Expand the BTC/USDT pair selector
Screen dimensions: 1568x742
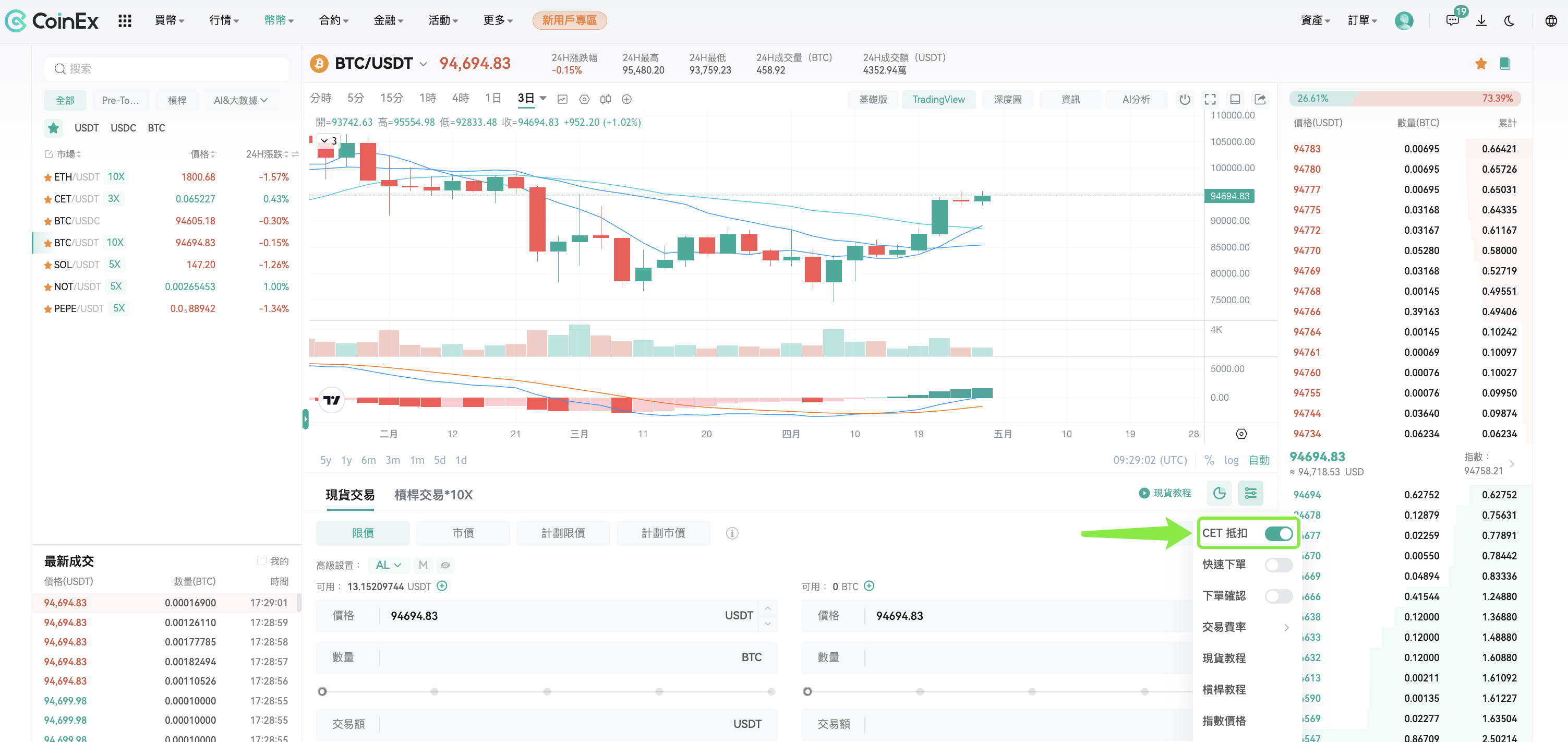(424, 64)
